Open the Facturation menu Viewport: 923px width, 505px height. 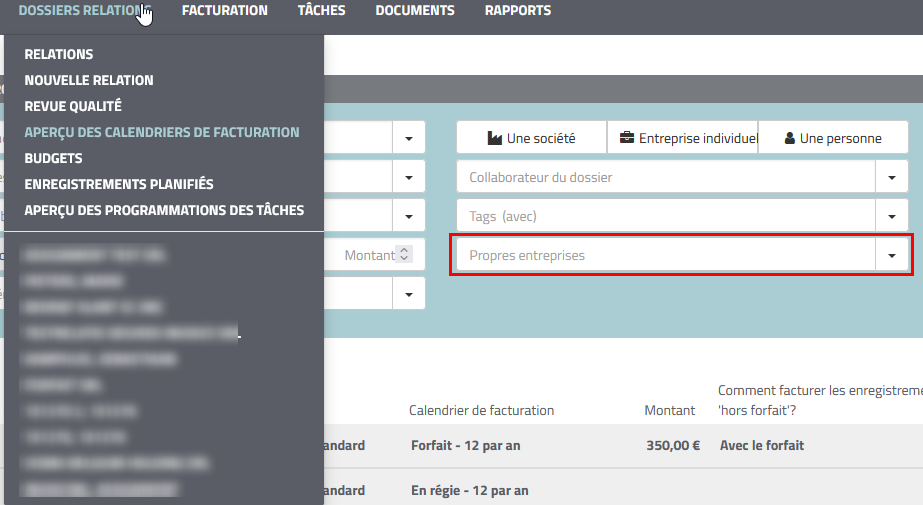pos(225,11)
